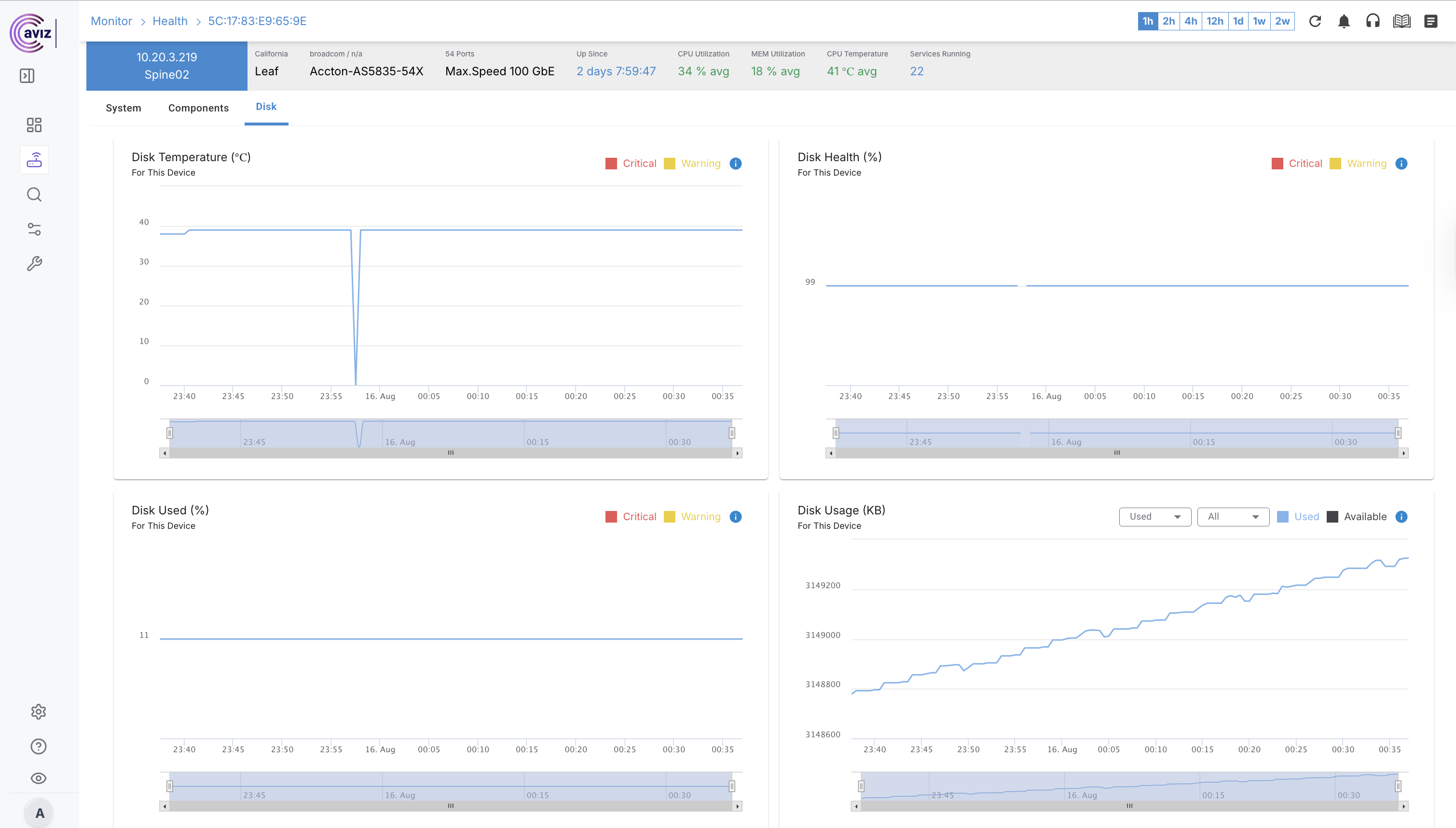Switch to the System tab
Screen dimensions: 1456x828
point(124,108)
